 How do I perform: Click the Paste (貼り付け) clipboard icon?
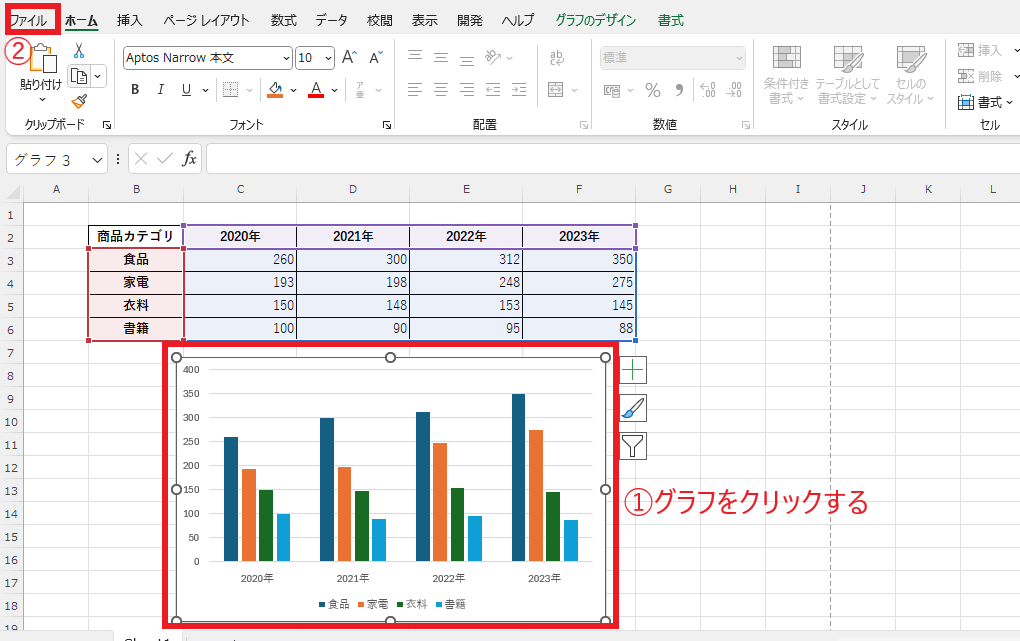coord(43,59)
